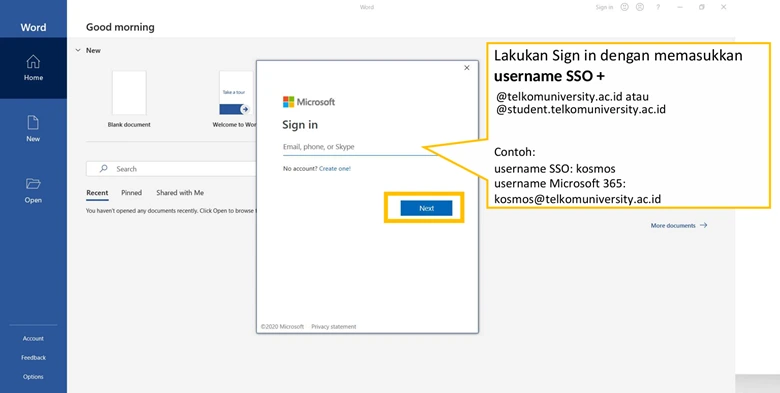The height and width of the screenshot is (393, 780).
Task: Switch to the Shared with Me tab
Action: 180,193
